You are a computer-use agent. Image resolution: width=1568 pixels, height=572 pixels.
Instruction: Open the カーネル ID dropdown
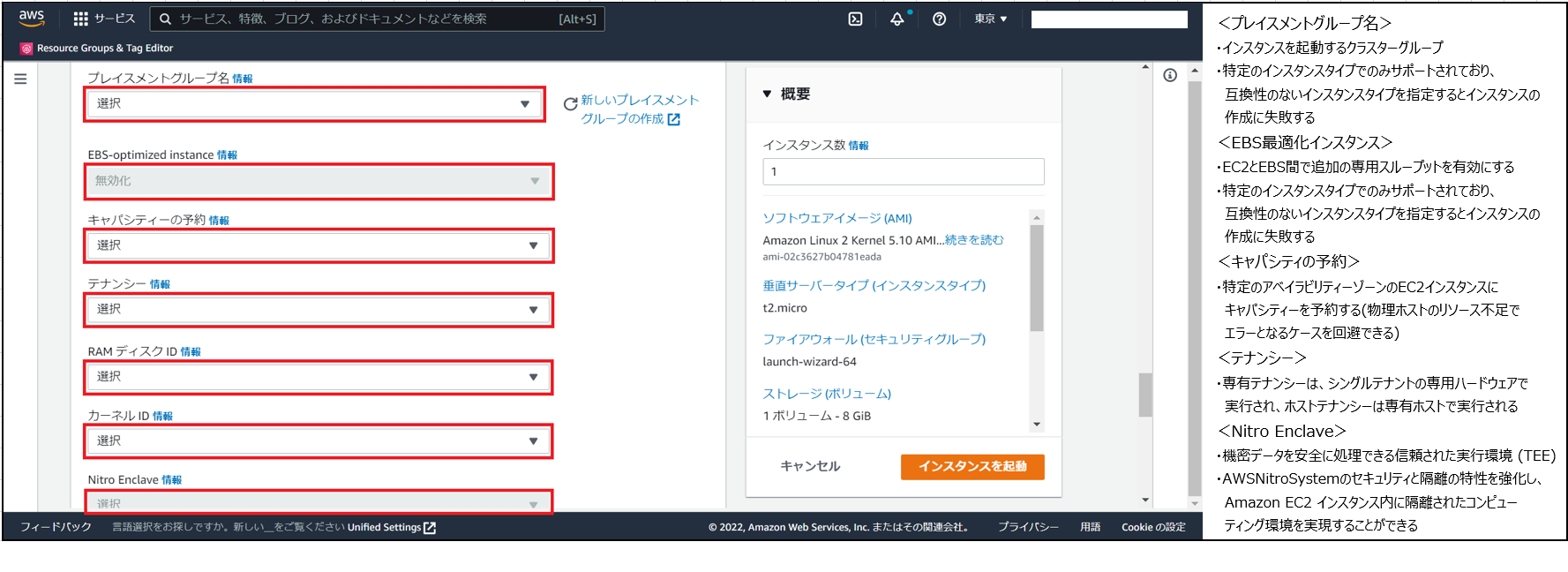318,440
